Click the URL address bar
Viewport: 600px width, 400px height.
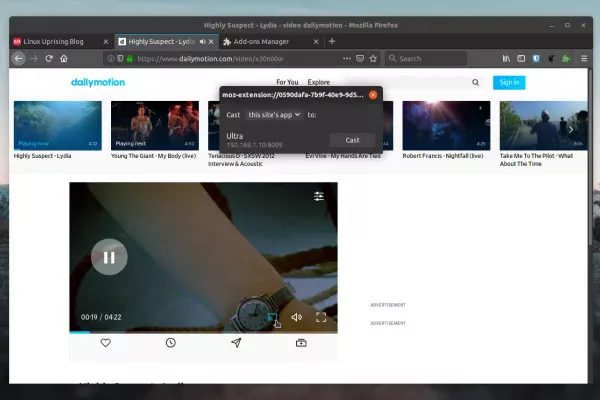pyautogui.click(x=239, y=59)
